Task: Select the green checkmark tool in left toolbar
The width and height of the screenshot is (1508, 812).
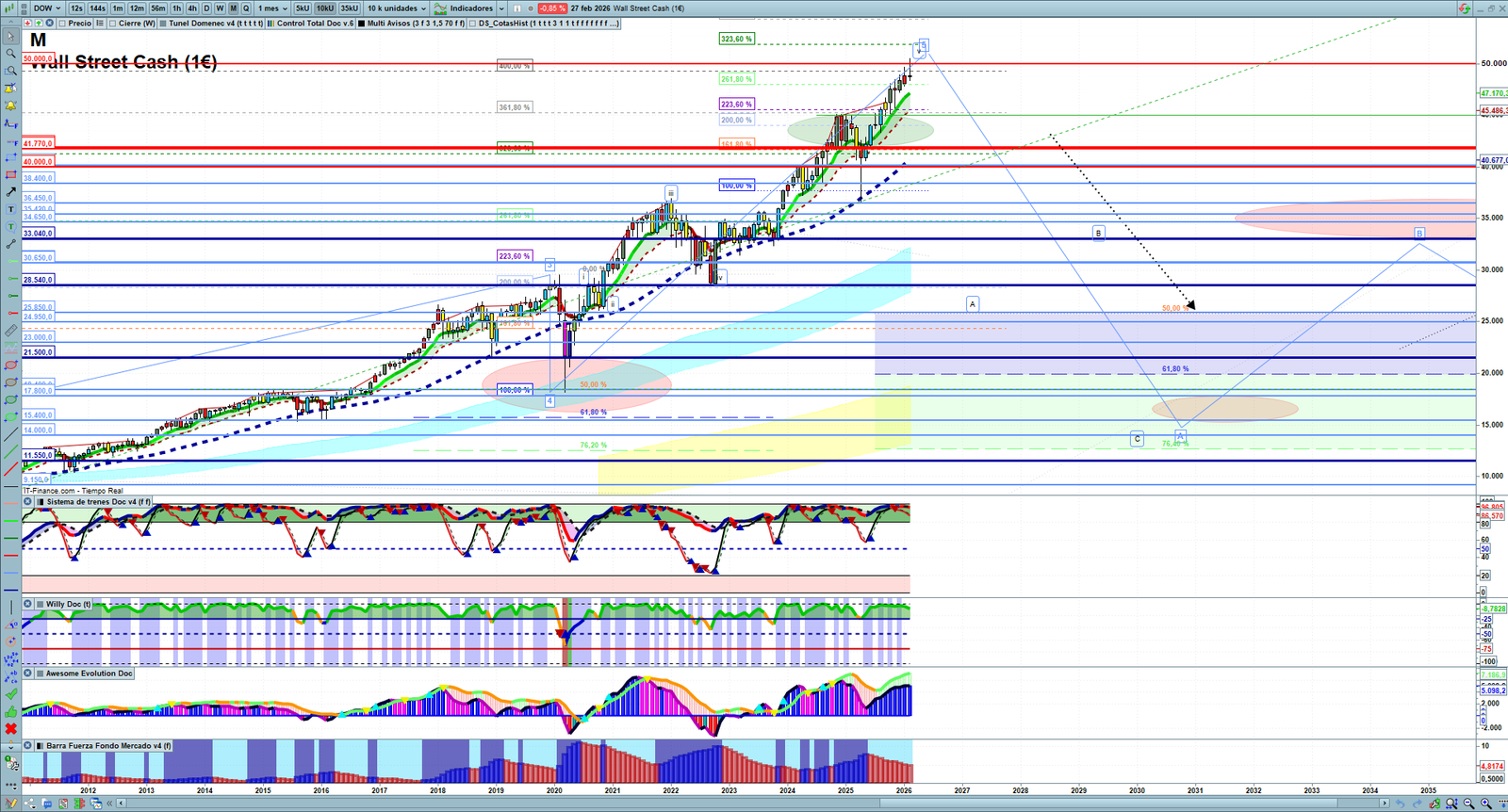Action: click(11, 694)
